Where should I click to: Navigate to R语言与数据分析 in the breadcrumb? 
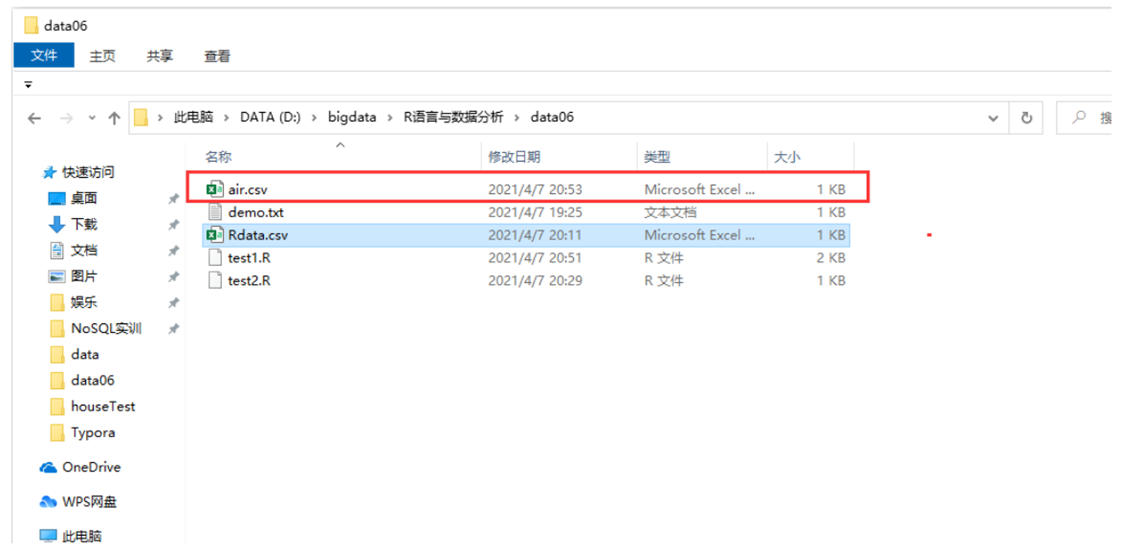pyautogui.click(x=454, y=118)
